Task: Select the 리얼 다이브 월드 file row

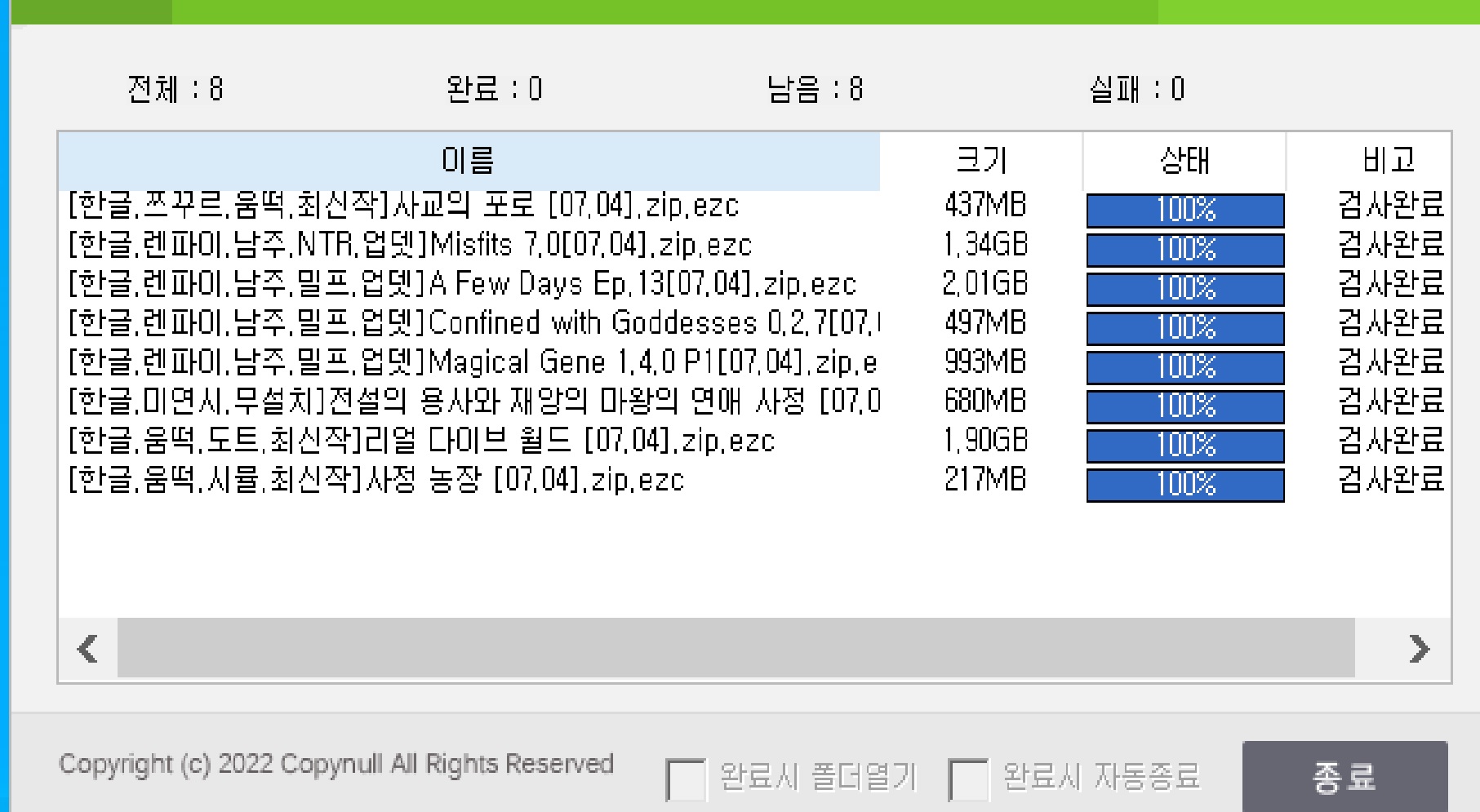Action: (x=421, y=441)
